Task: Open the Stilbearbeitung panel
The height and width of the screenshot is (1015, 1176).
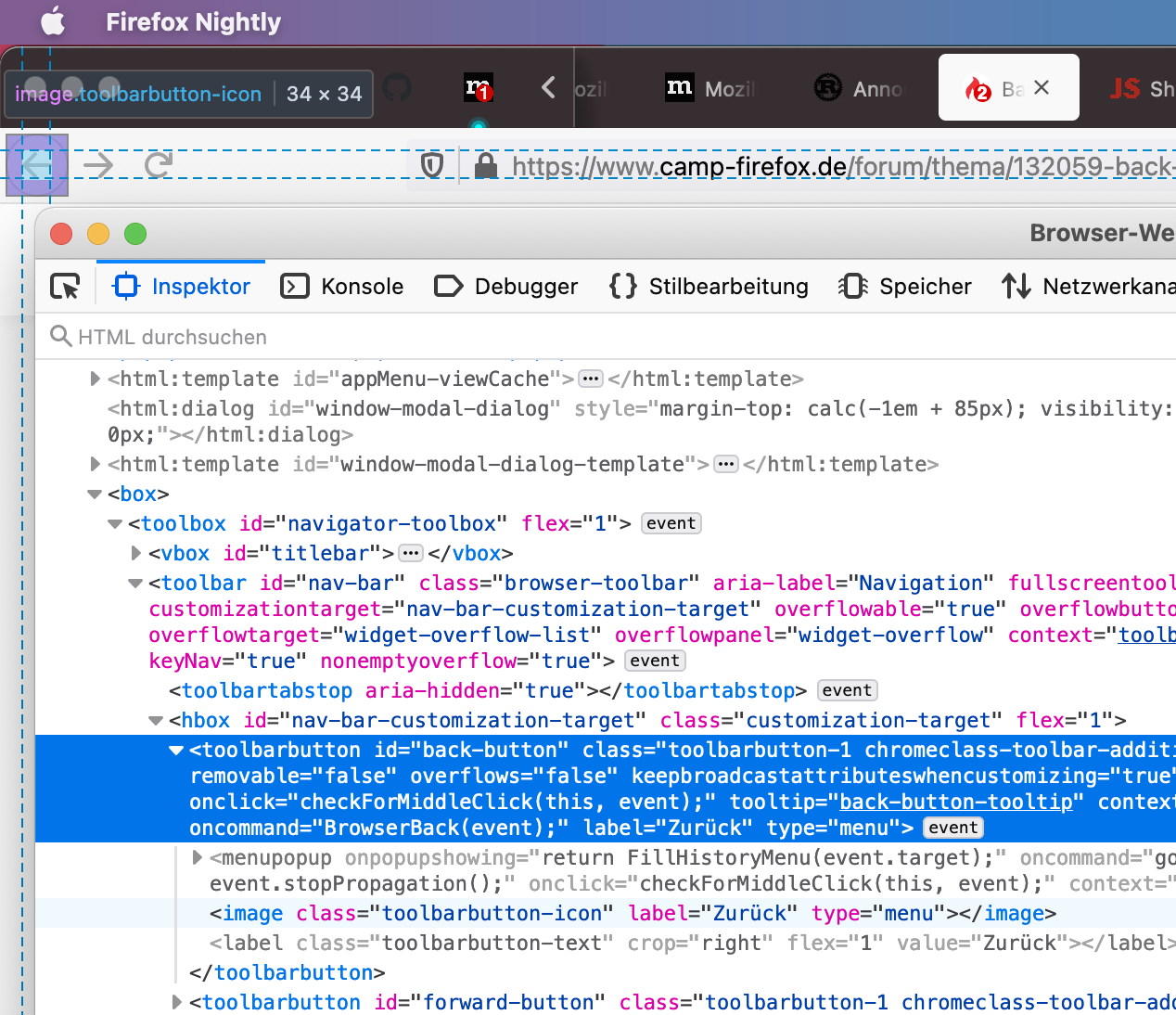Action: click(x=709, y=287)
